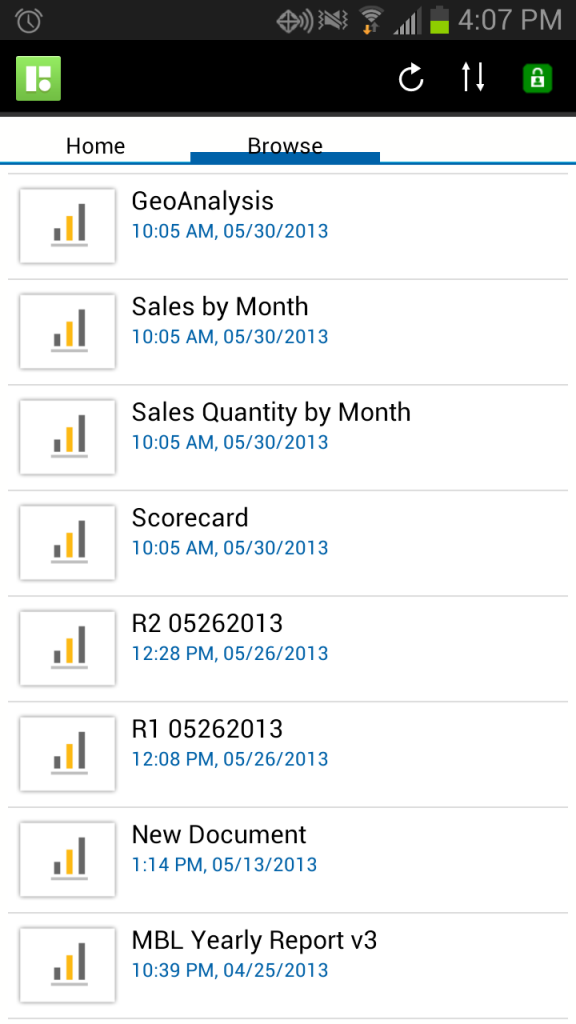Open MBL Yearly Report v3 entry
This screenshot has width=576, height=1024.
(288, 965)
